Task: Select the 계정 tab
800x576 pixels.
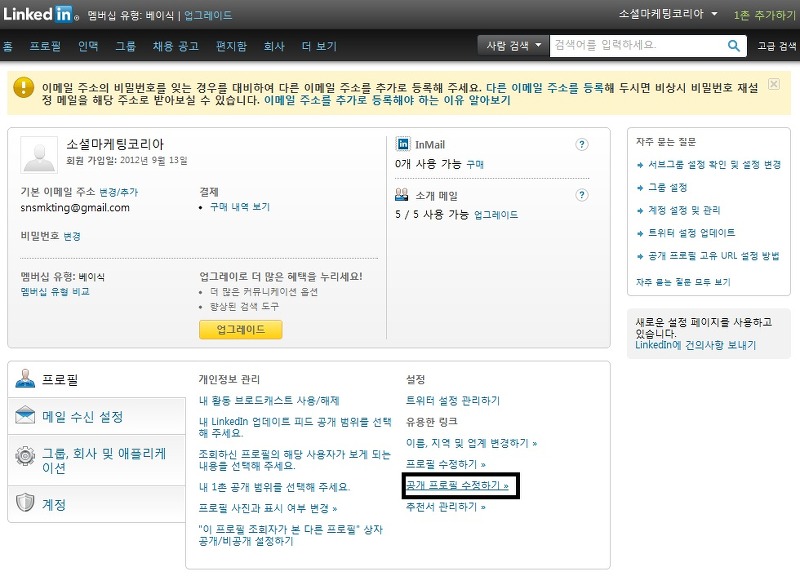Action: tap(96, 504)
